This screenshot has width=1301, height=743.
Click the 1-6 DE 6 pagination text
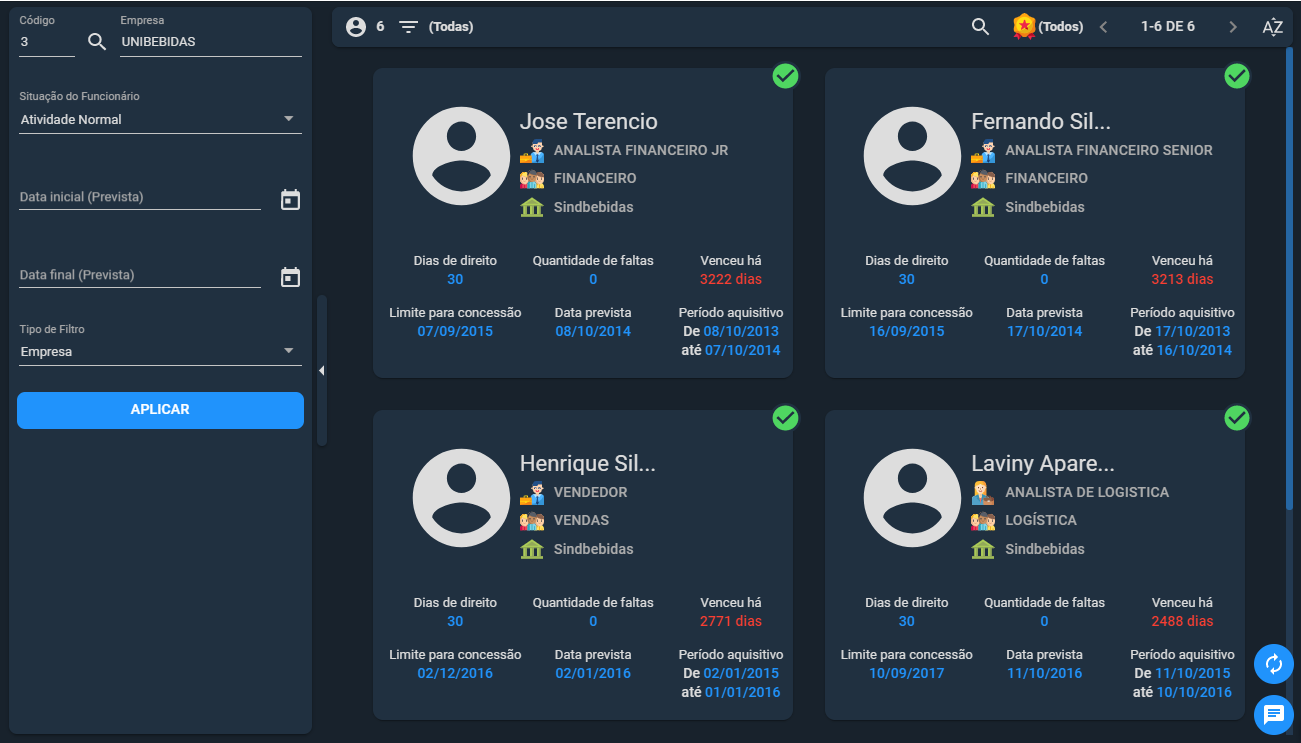1168,27
